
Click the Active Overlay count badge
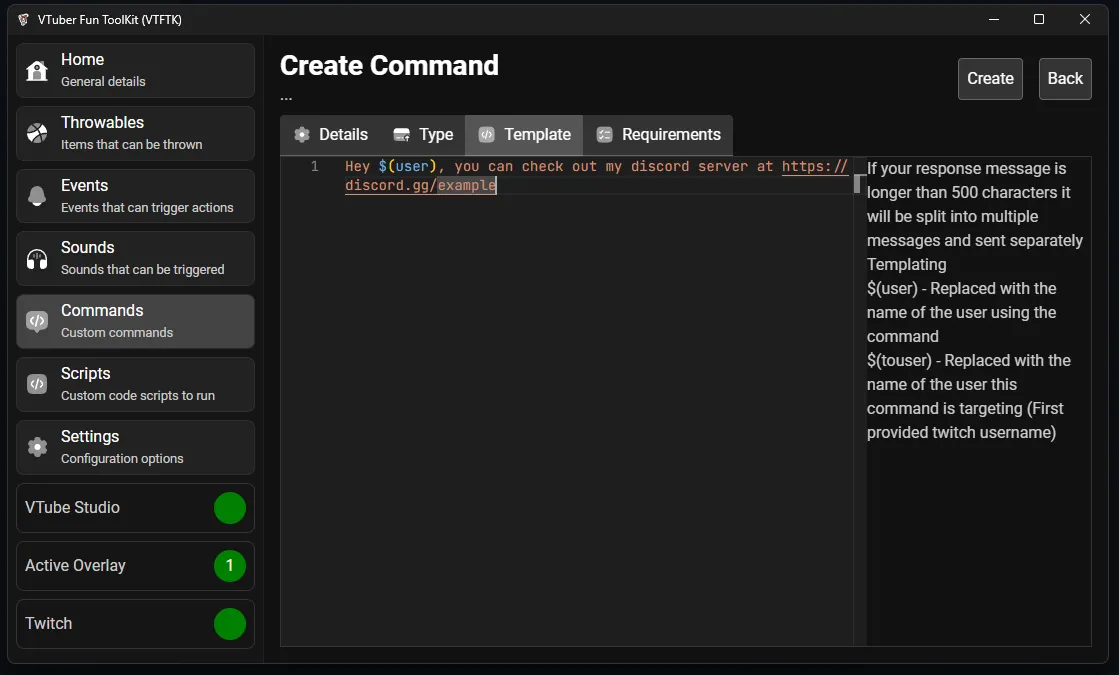click(229, 566)
